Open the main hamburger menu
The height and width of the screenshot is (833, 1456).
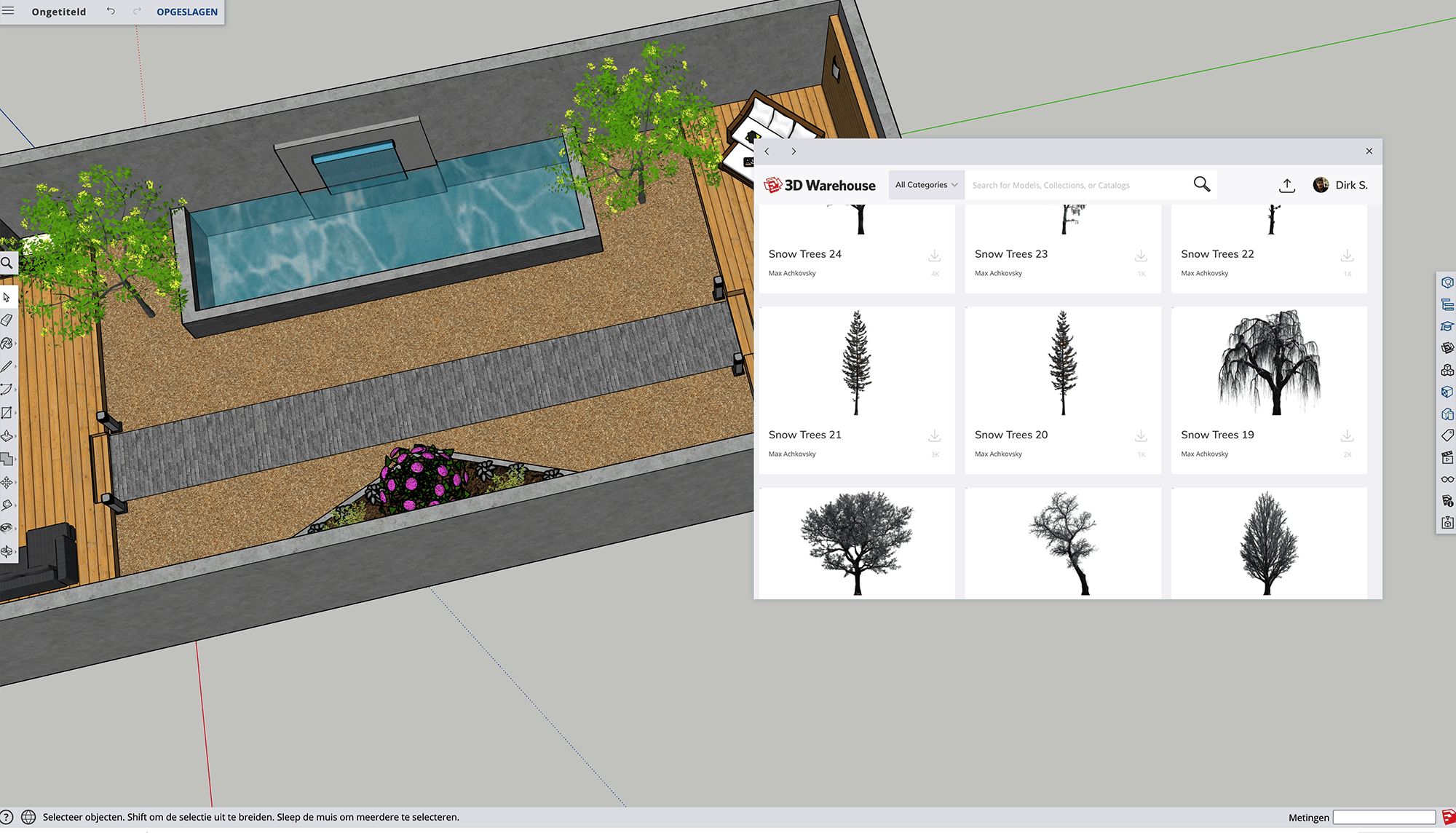[x=9, y=11]
